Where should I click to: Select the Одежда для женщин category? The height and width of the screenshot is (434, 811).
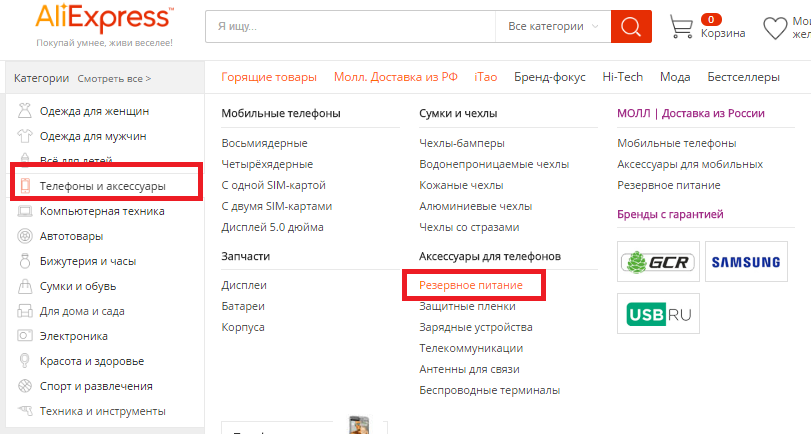click(x=94, y=111)
